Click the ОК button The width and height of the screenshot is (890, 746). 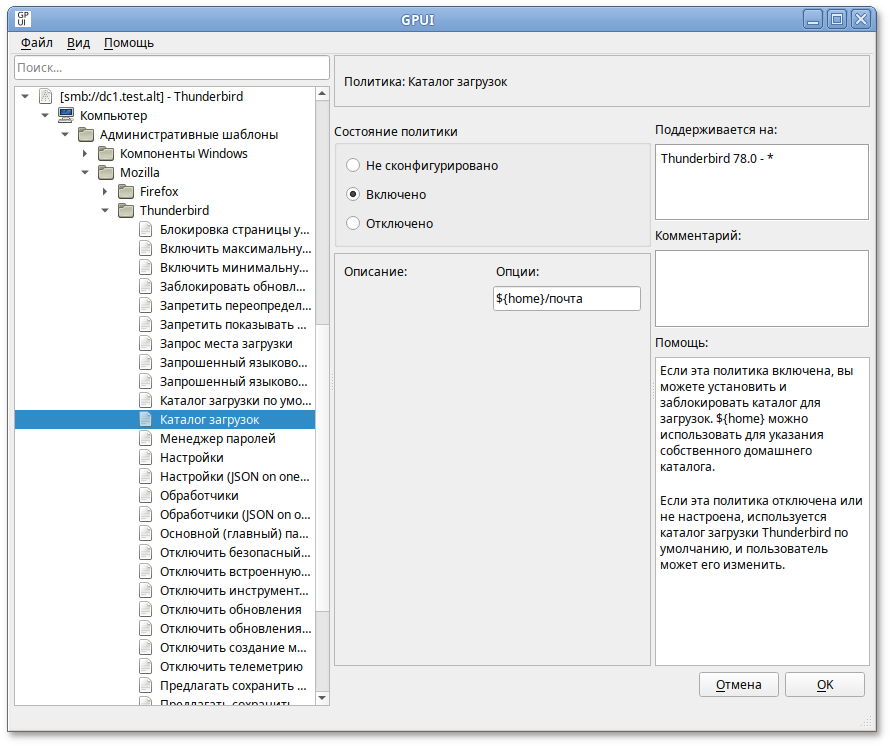pyautogui.click(x=824, y=684)
